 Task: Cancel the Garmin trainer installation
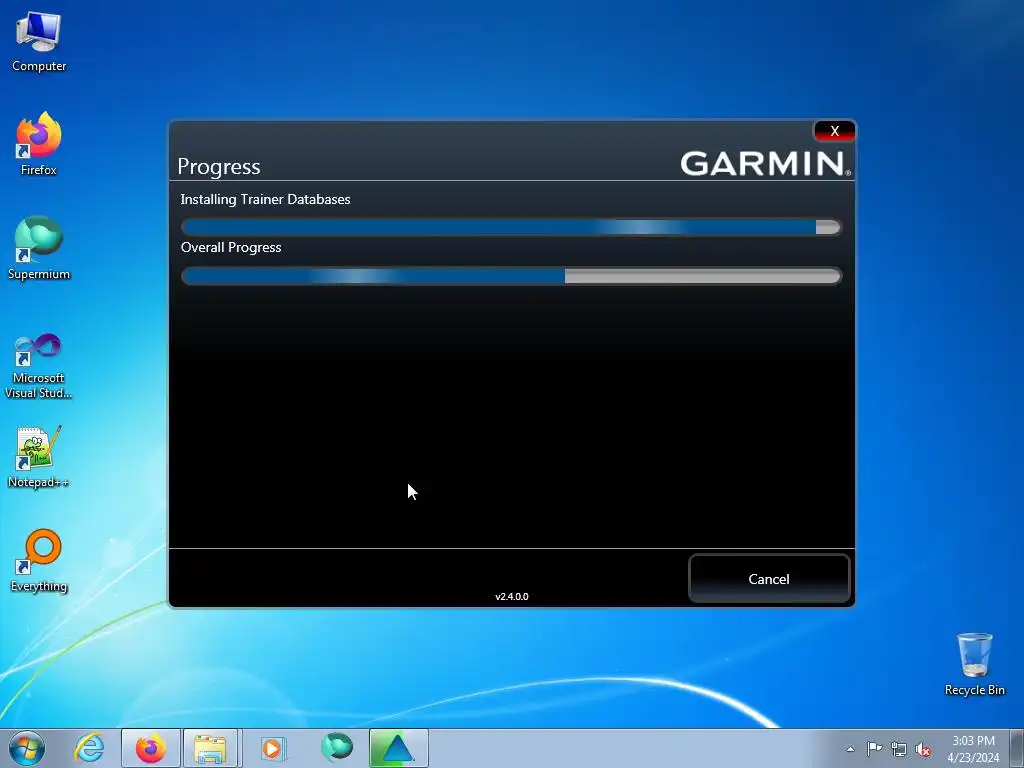point(769,579)
